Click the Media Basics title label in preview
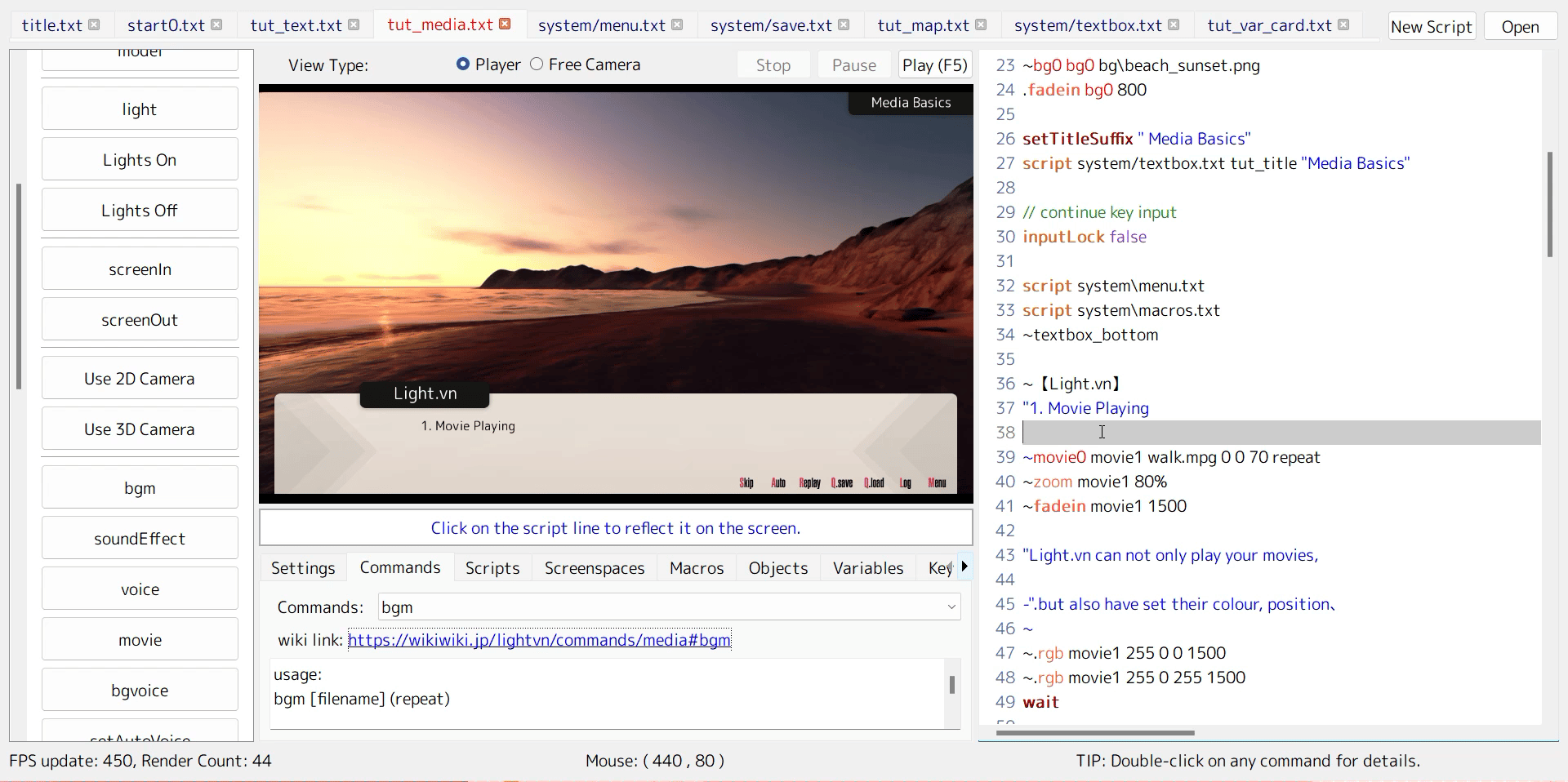Image resolution: width=1568 pixels, height=782 pixels. tap(911, 102)
